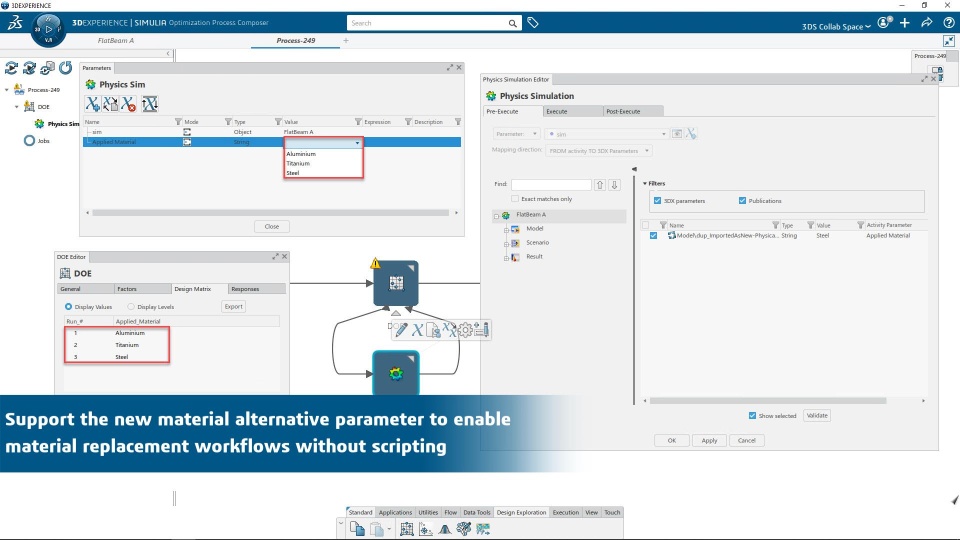This screenshot has height=540, width=960.
Task: Click the bell-curve distribution icon in action bar
Action: point(445,529)
